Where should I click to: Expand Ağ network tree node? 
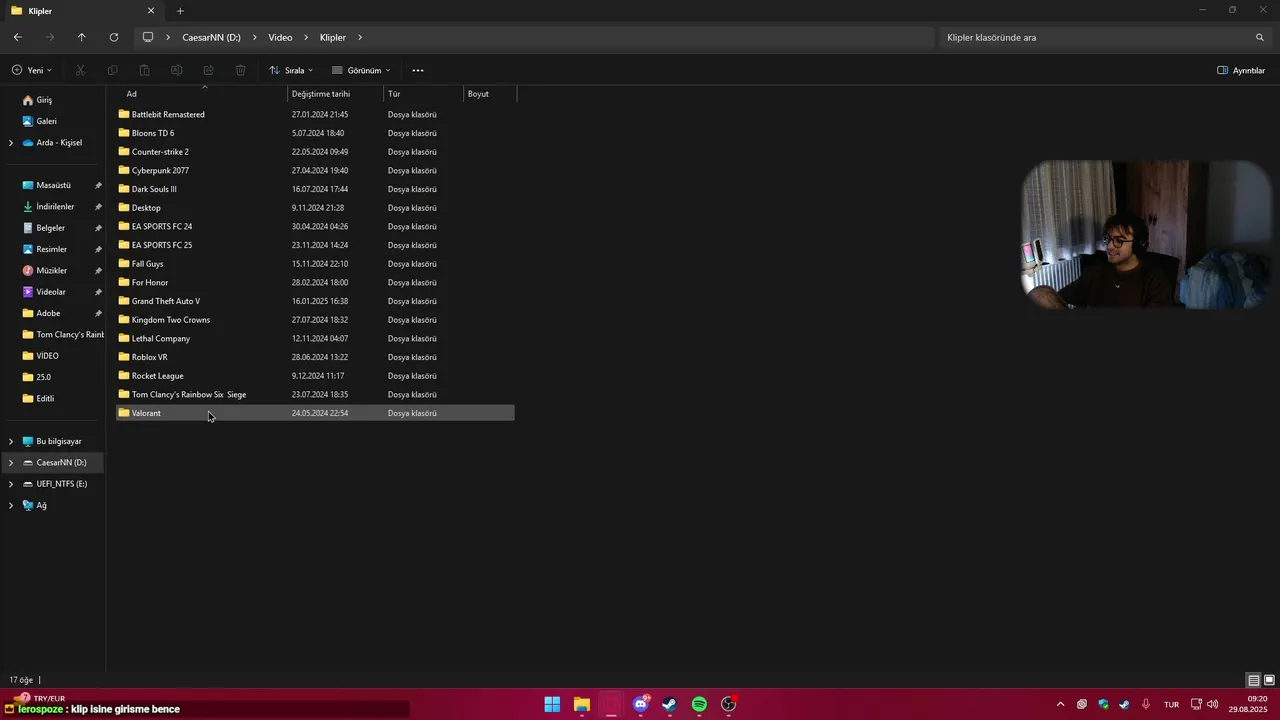(x=11, y=505)
